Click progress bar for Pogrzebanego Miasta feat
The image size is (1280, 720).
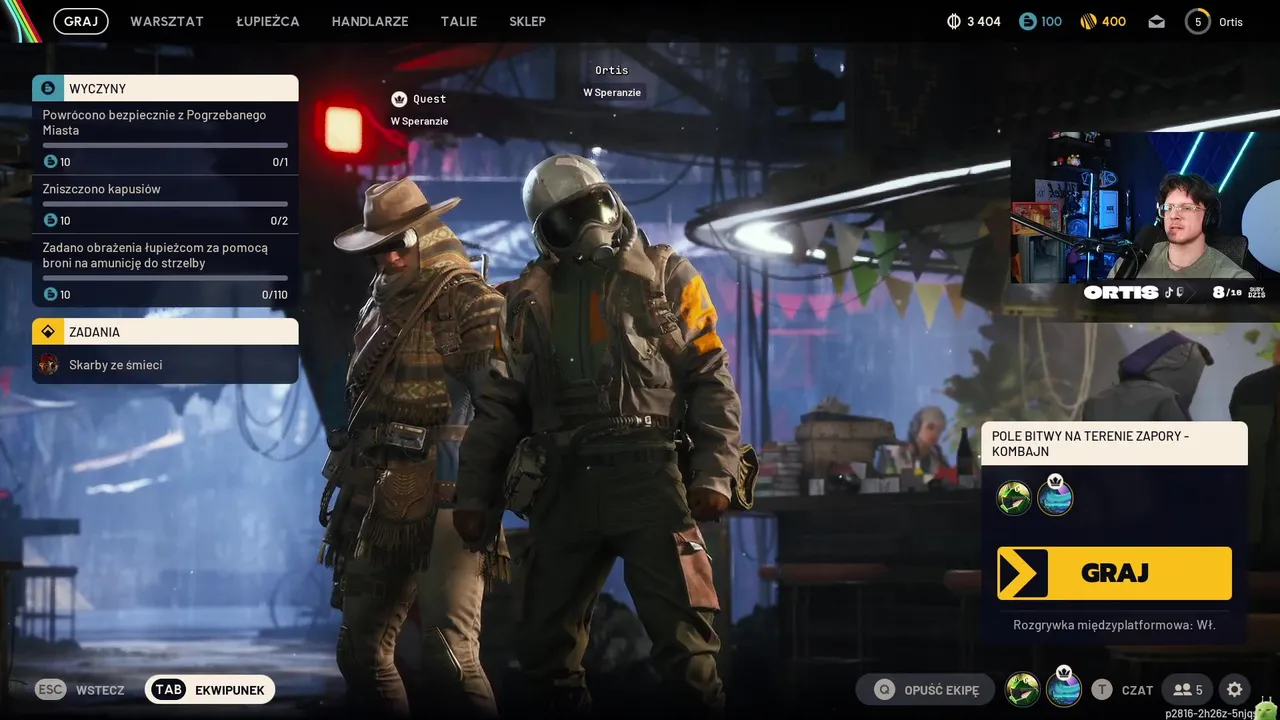coord(165,145)
